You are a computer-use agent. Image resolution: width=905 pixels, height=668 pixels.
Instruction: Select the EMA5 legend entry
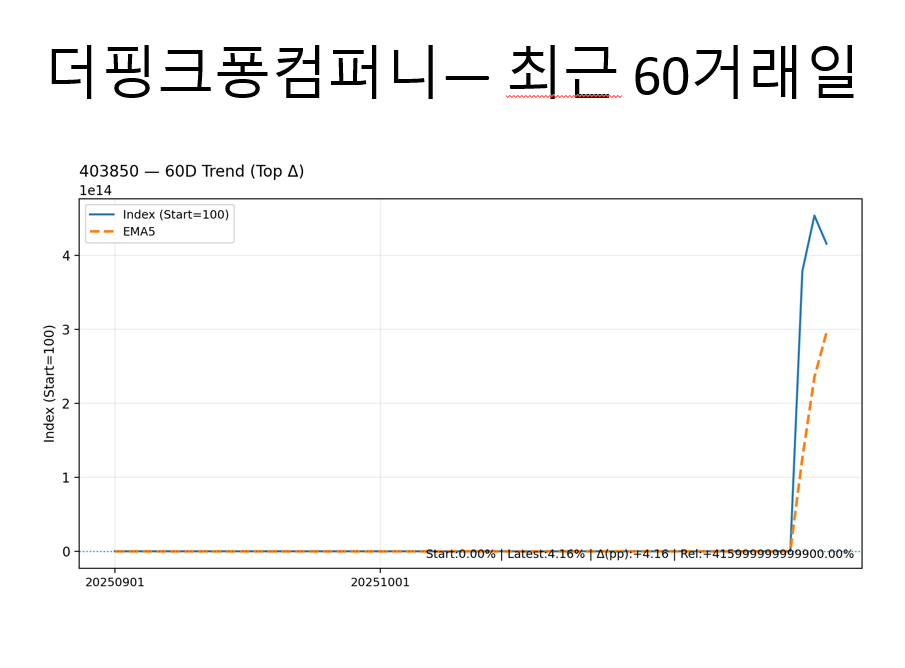(122, 232)
